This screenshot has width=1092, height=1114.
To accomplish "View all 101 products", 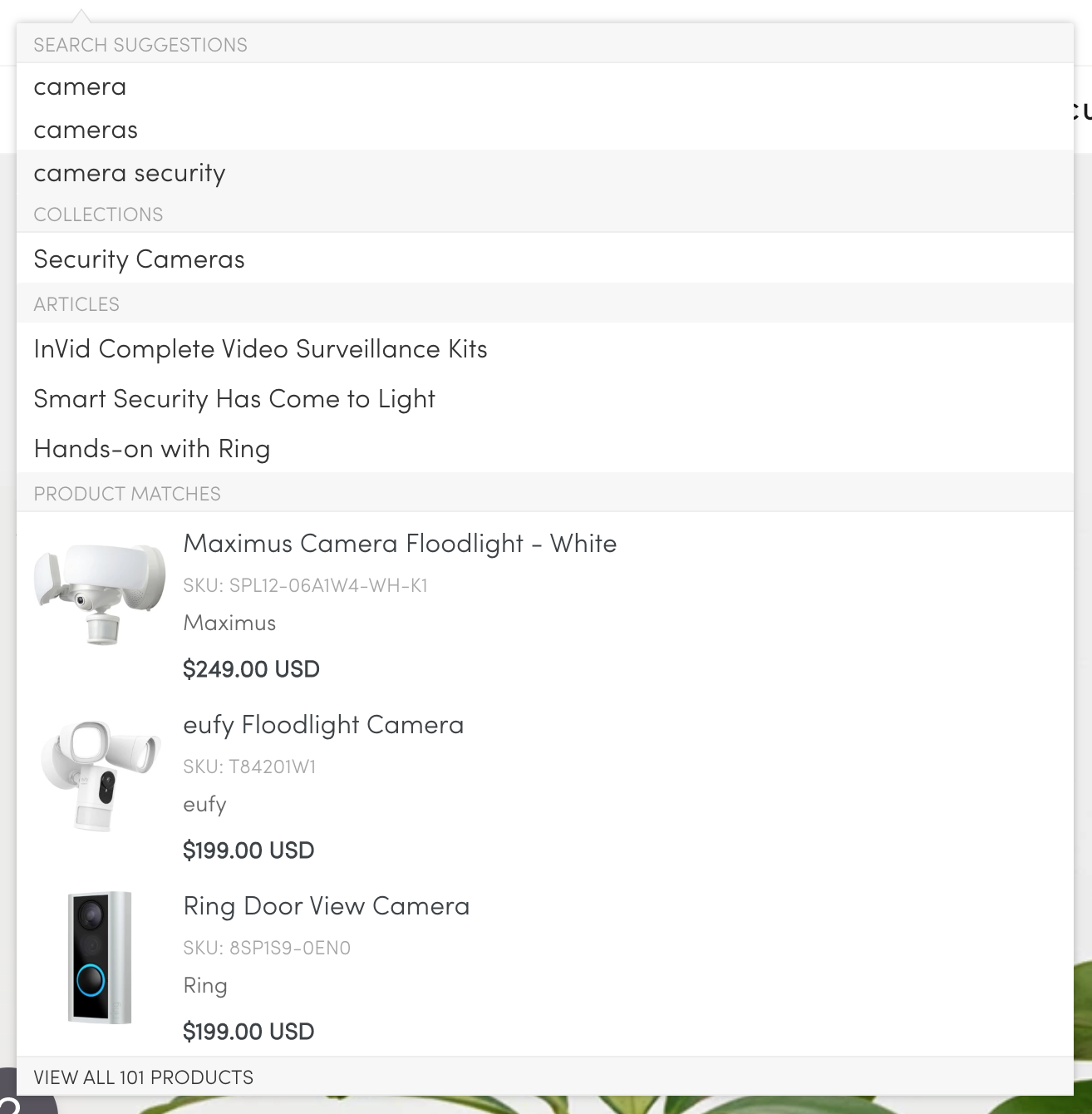I will click(x=144, y=1077).
